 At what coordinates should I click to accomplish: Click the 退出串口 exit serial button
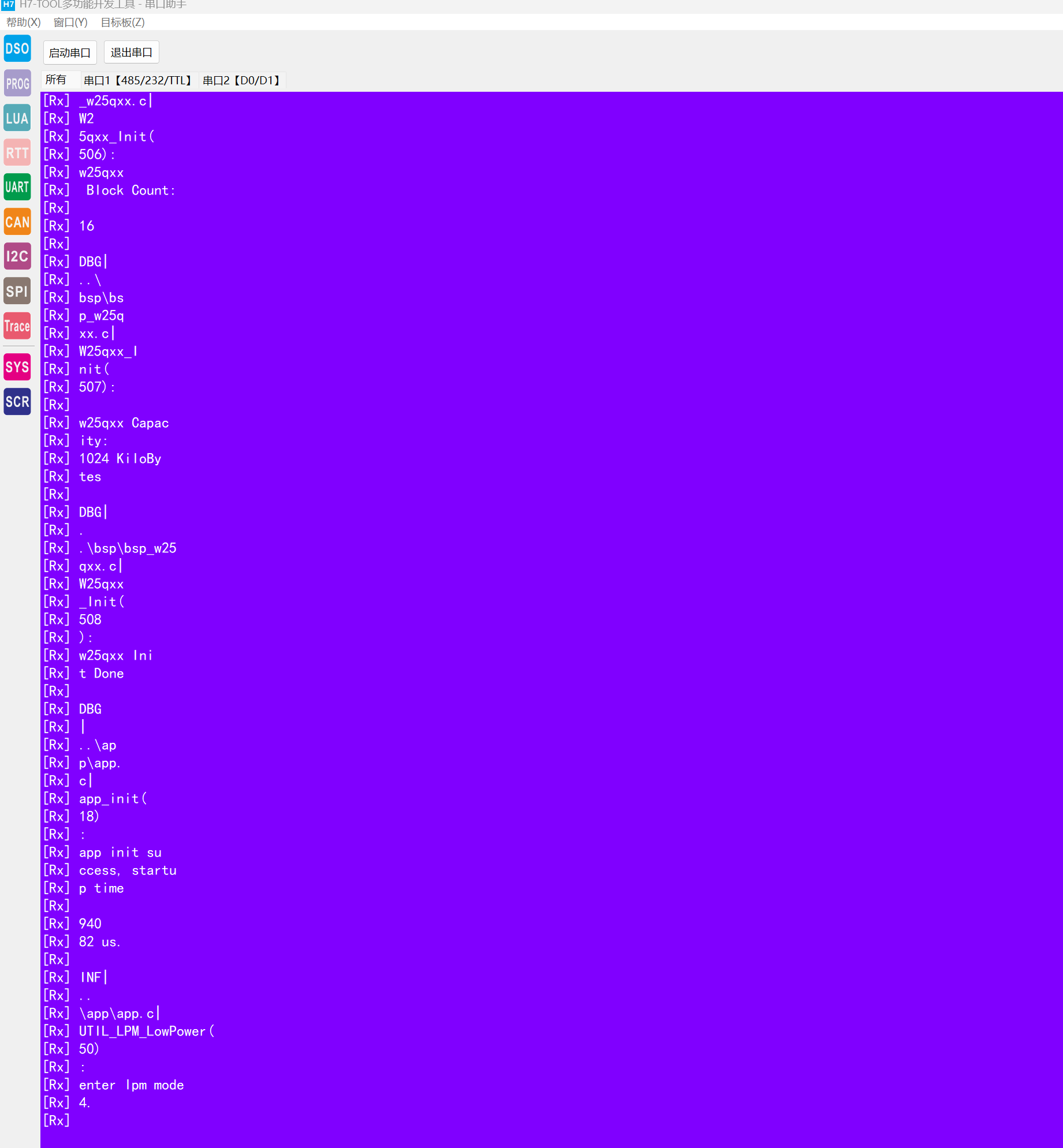(132, 53)
